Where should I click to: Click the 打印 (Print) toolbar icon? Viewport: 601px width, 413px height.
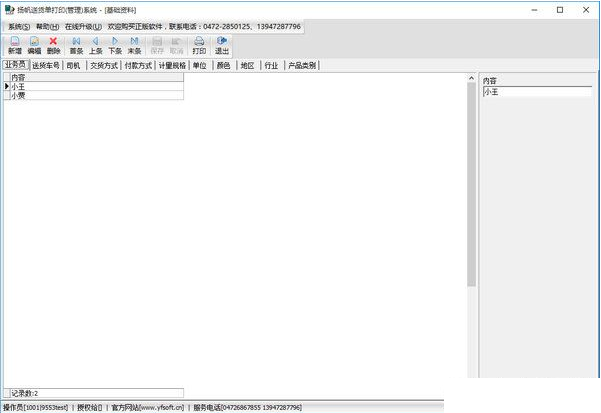pos(199,45)
